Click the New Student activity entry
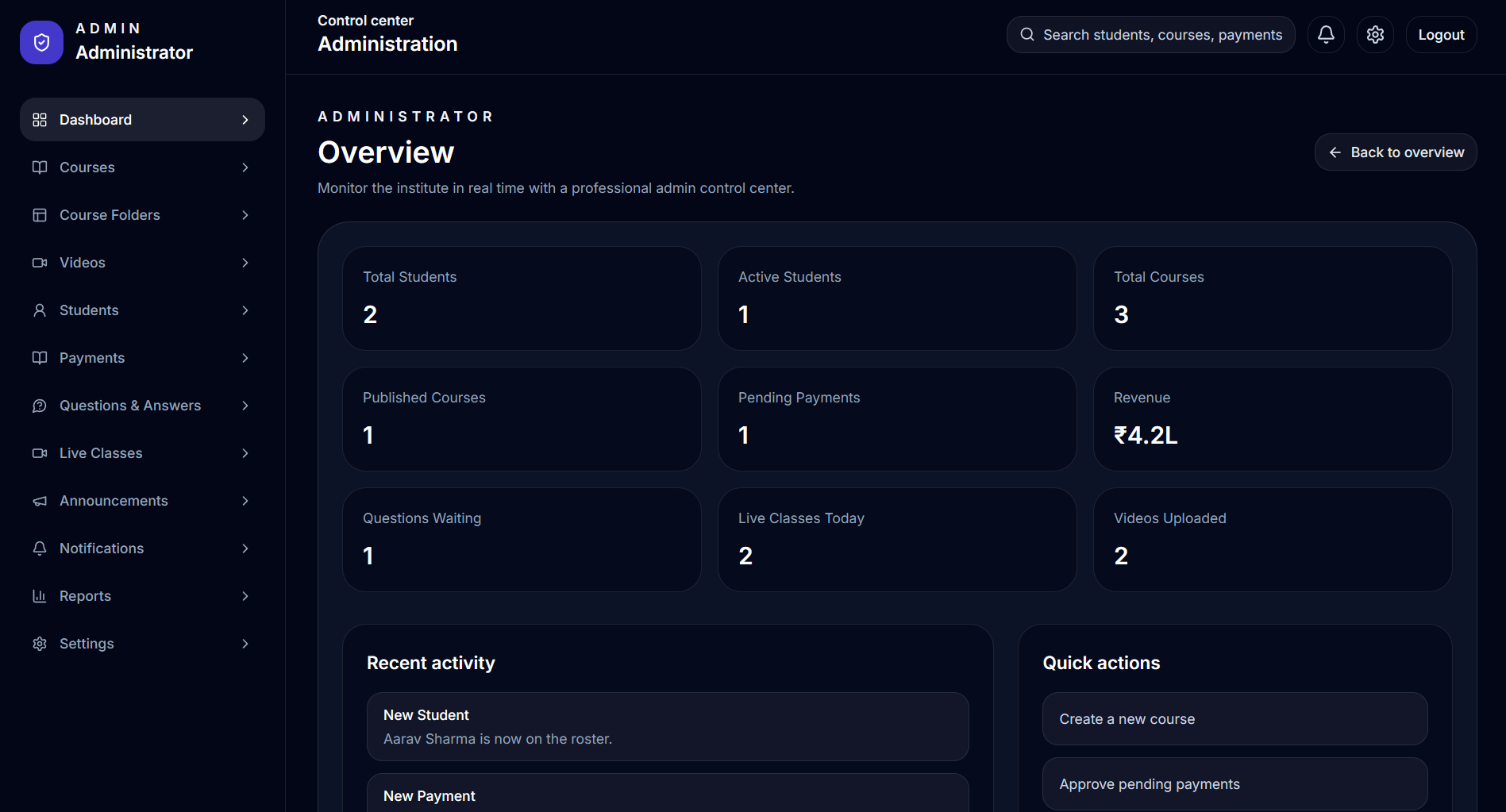1506x812 pixels. [668, 727]
